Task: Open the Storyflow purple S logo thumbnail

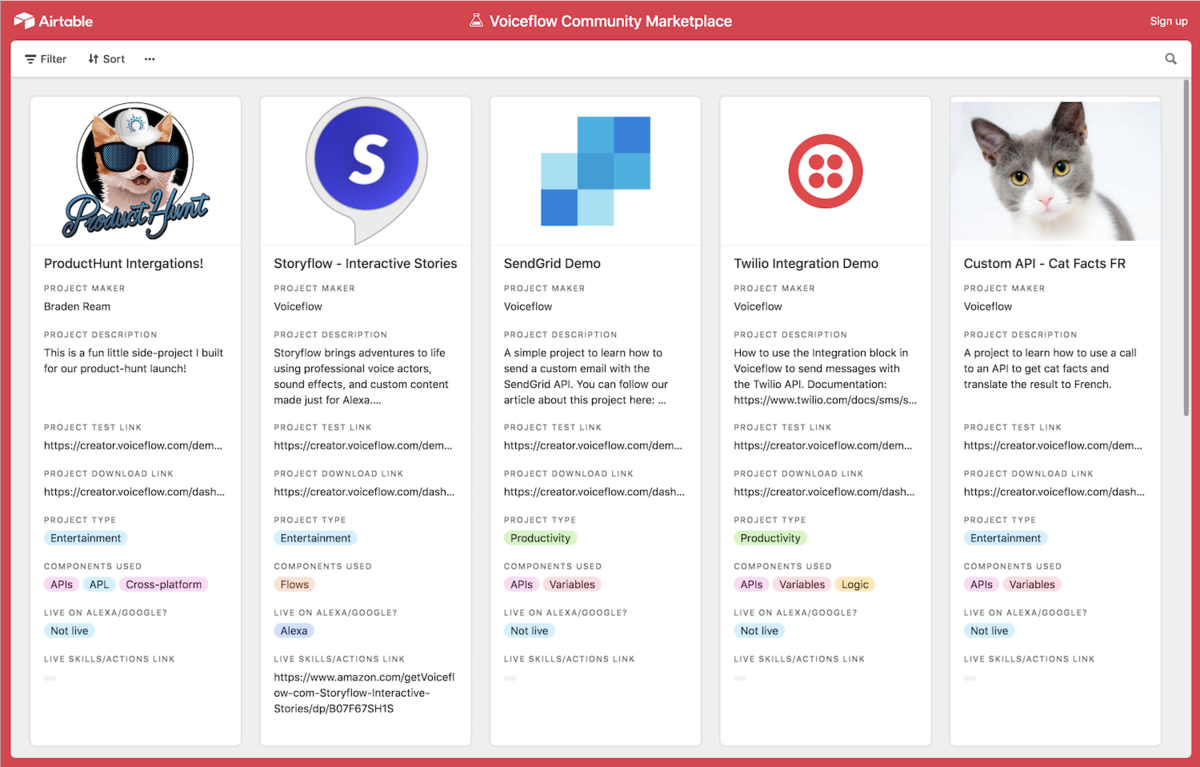Action: click(366, 171)
